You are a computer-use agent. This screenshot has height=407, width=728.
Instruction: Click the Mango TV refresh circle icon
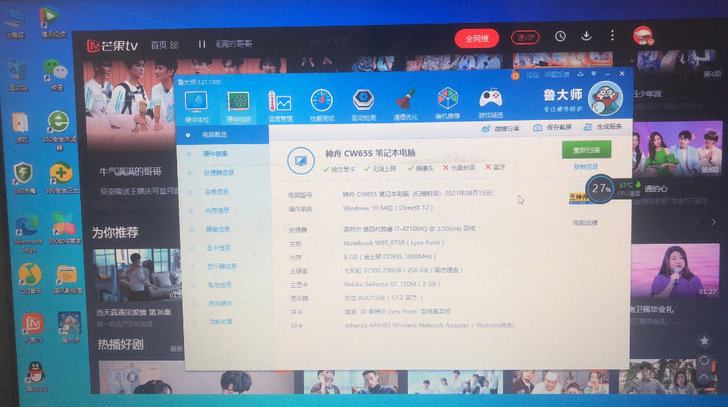pos(704,360)
